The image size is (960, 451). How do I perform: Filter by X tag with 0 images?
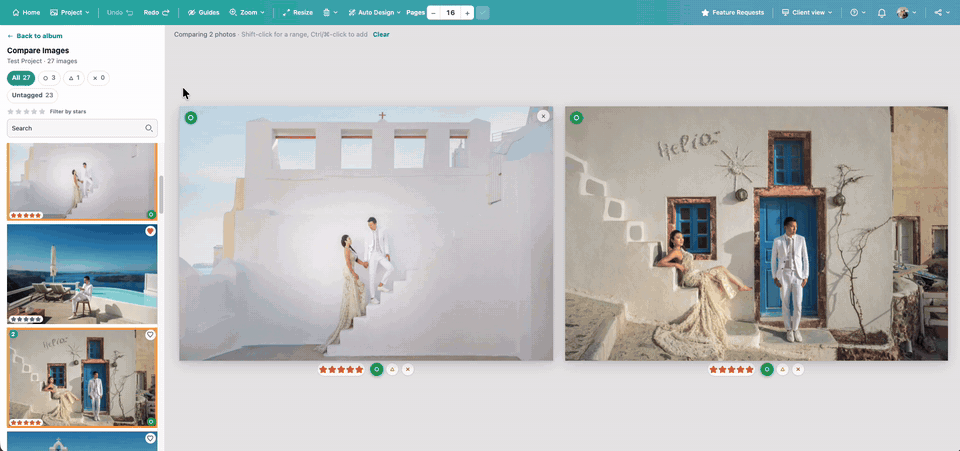[x=99, y=78]
